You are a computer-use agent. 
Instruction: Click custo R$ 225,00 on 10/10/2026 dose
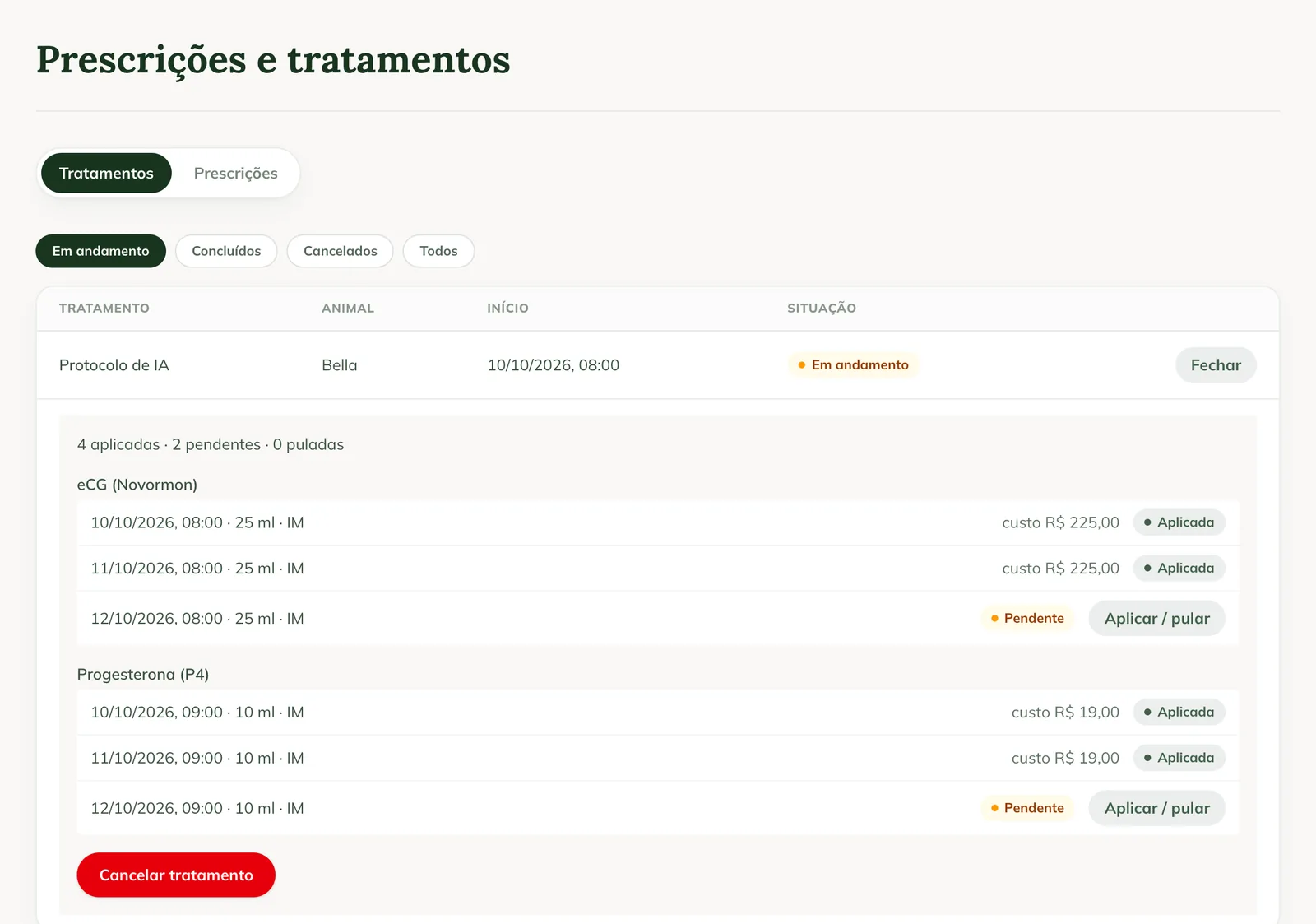1060,522
